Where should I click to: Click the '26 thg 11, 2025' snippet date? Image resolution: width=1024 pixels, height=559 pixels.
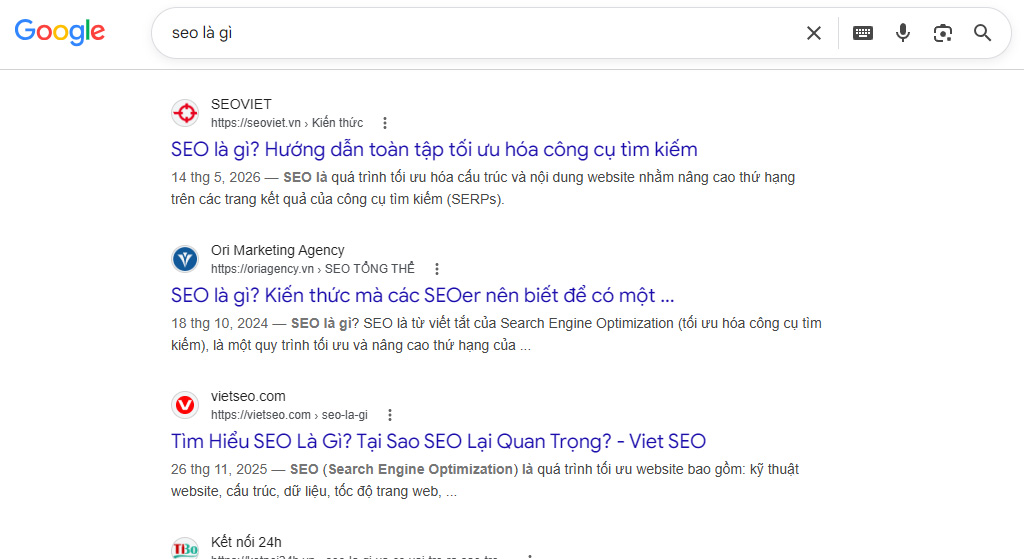tap(219, 470)
